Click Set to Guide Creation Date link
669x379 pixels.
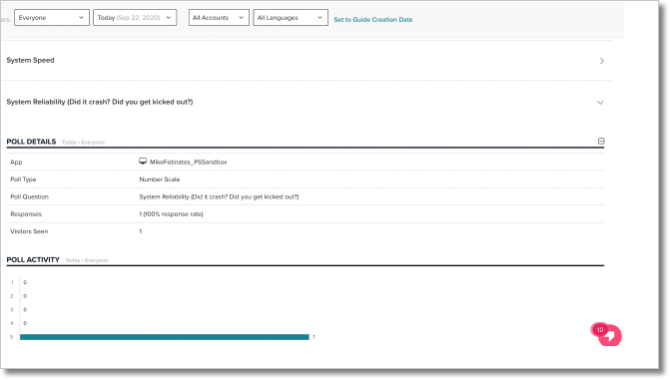point(373,20)
